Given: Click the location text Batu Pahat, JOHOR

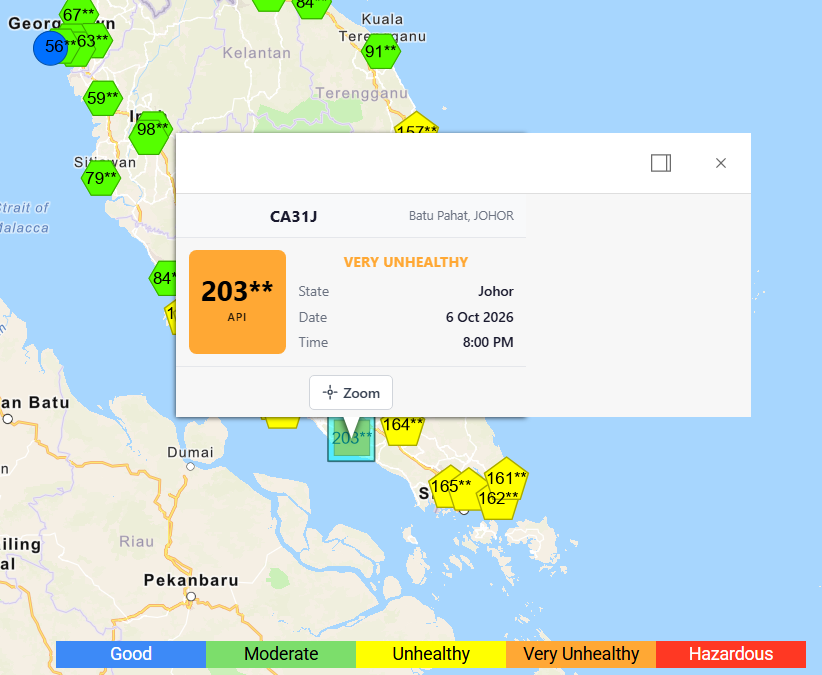Looking at the screenshot, I should 461,216.
